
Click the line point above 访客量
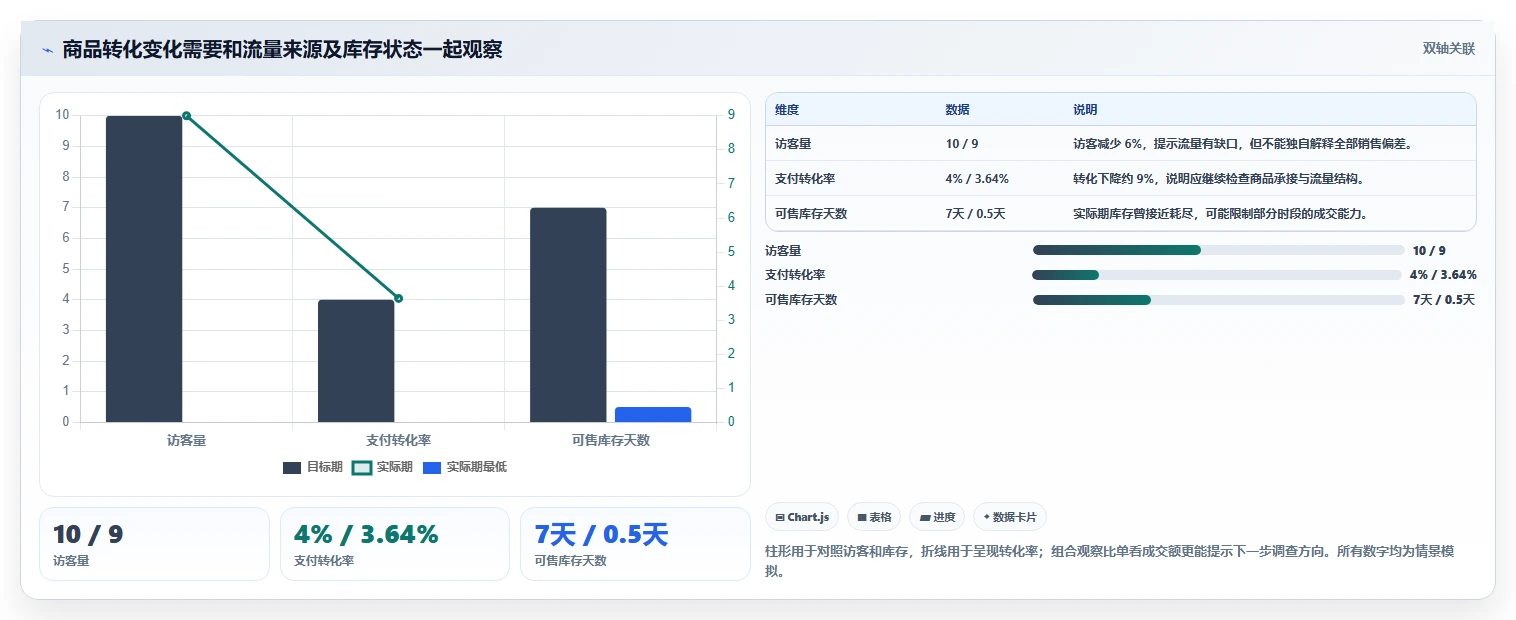[x=186, y=116]
